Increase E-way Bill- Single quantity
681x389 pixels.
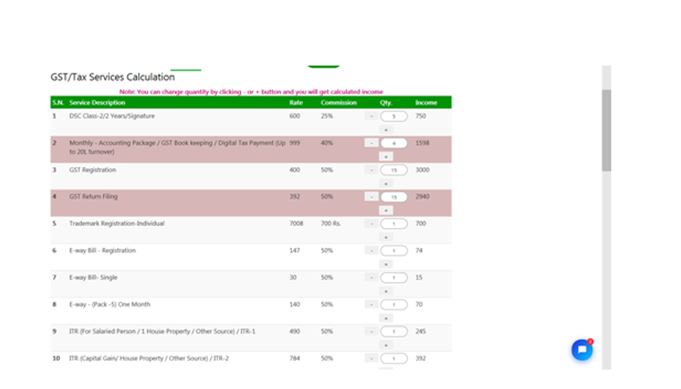pos(386,291)
